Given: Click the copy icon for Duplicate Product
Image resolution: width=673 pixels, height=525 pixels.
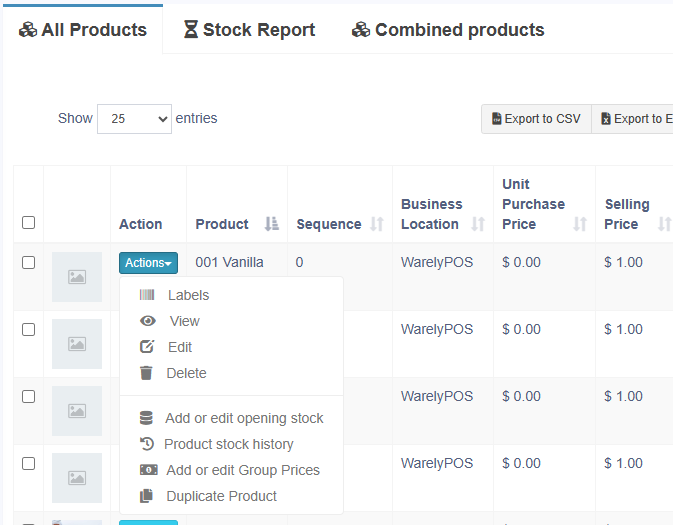Looking at the screenshot, I should point(147,496).
